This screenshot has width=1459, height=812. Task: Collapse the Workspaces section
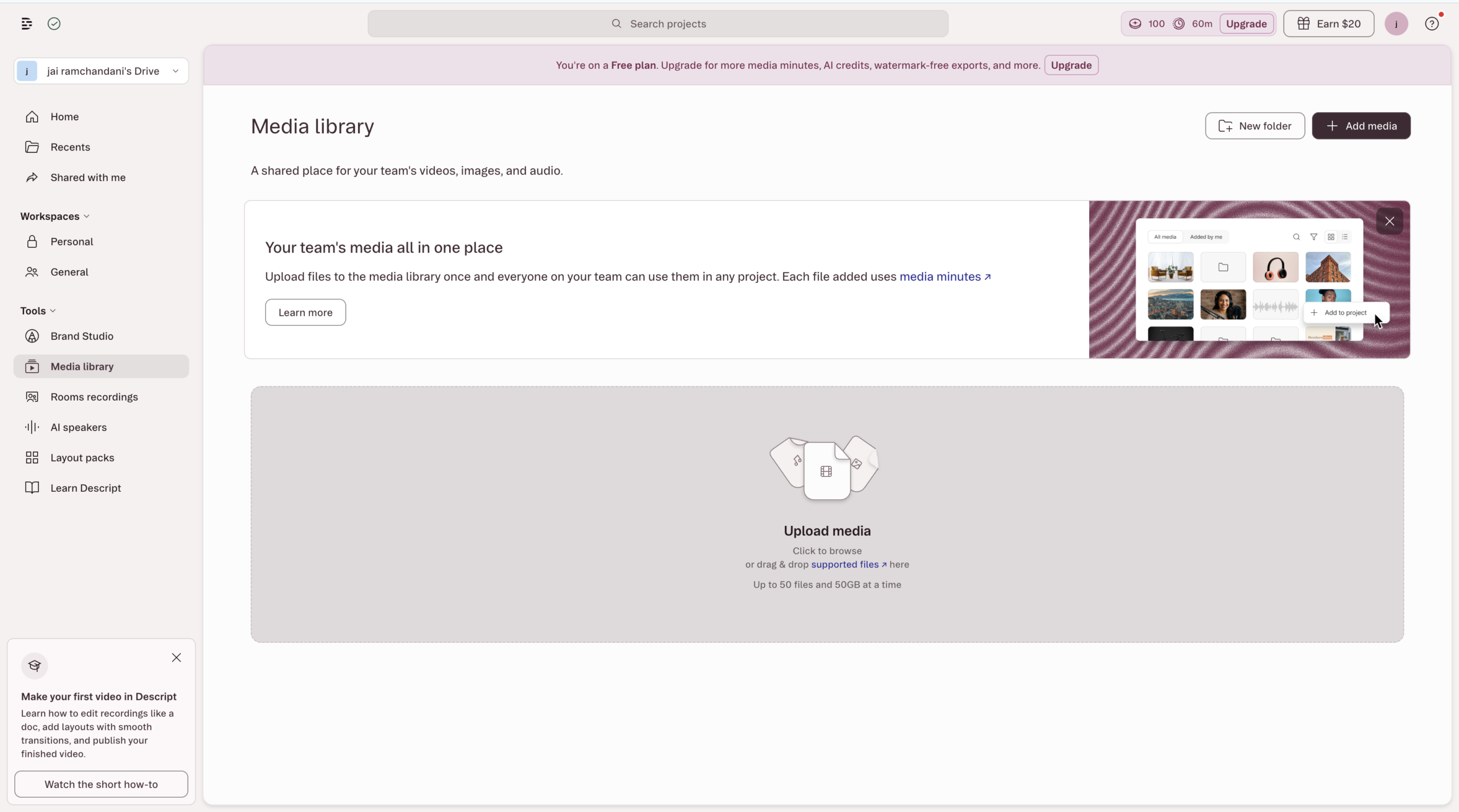[x=55, y=217]
